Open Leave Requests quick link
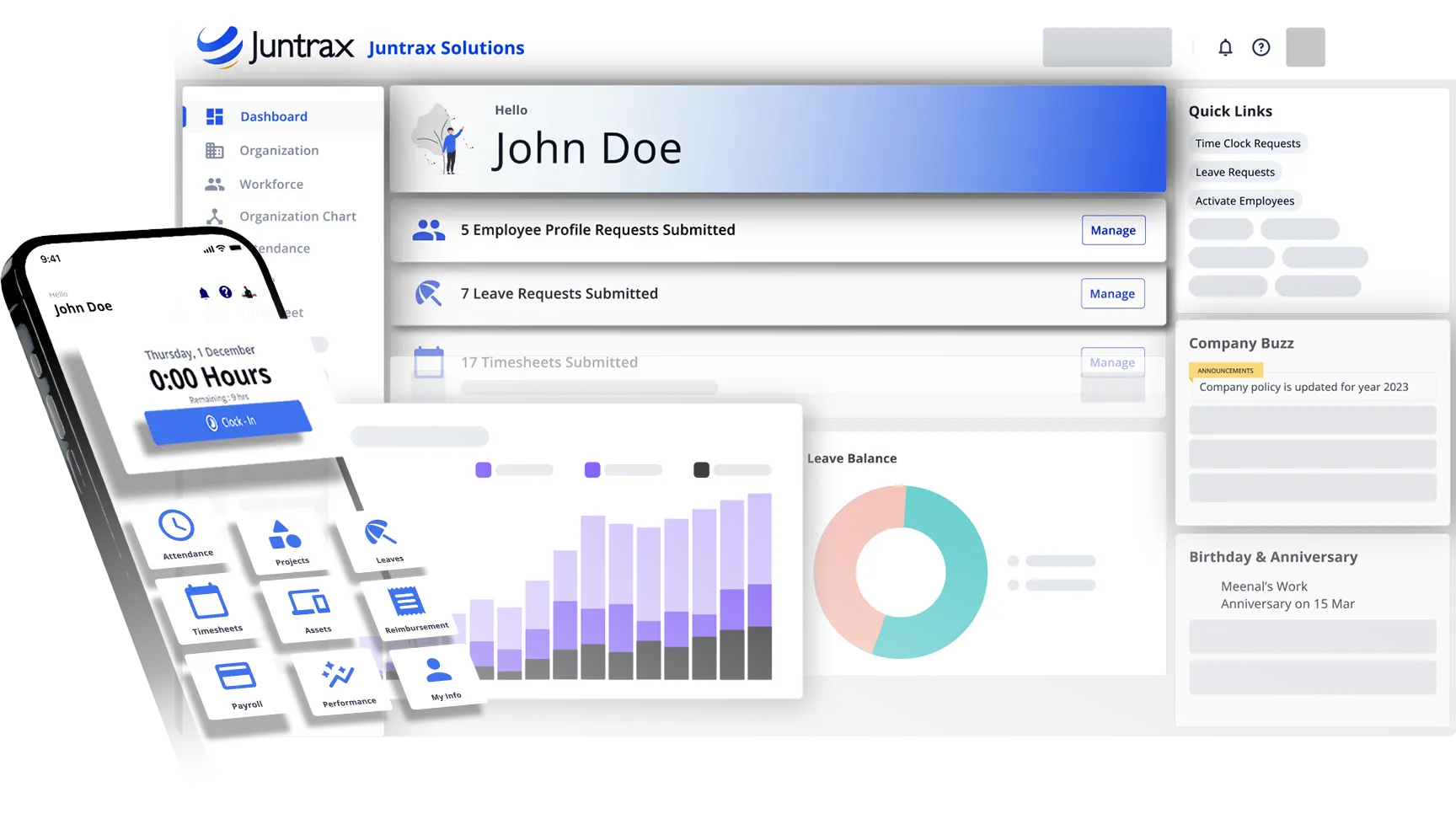This screenshot has height=819, width=1456. coord(1235,172)
